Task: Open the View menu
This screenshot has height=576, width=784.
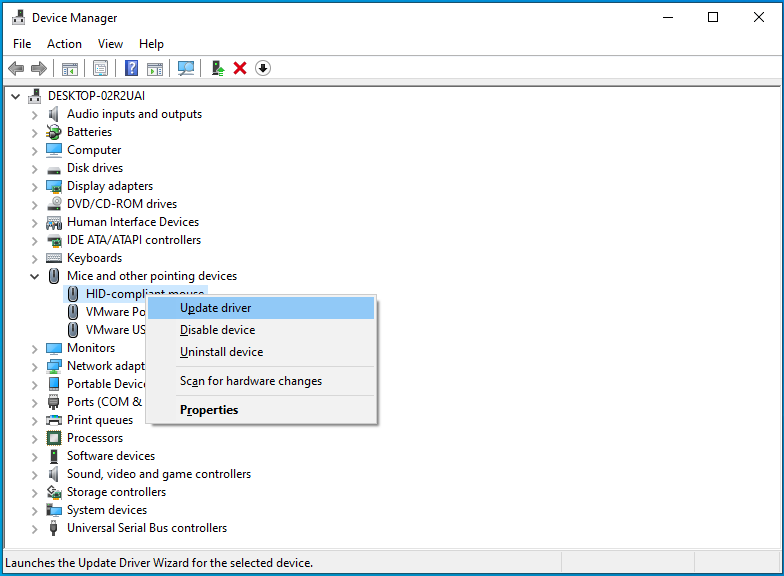Action: click(x=110, y=44)
